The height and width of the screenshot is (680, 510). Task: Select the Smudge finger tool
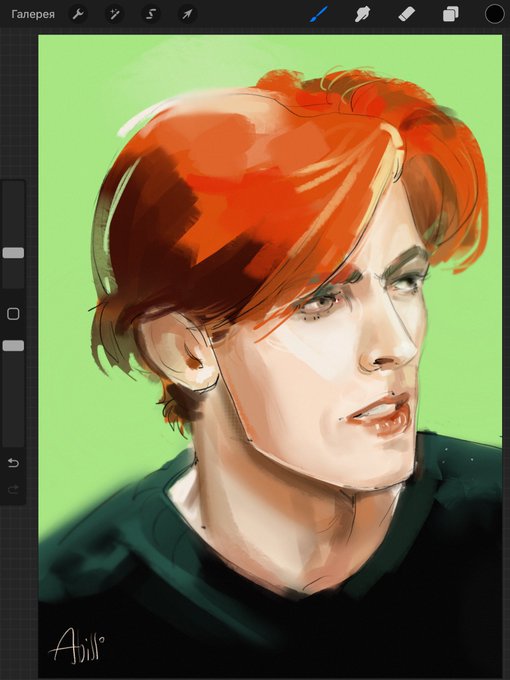point(363,14)
